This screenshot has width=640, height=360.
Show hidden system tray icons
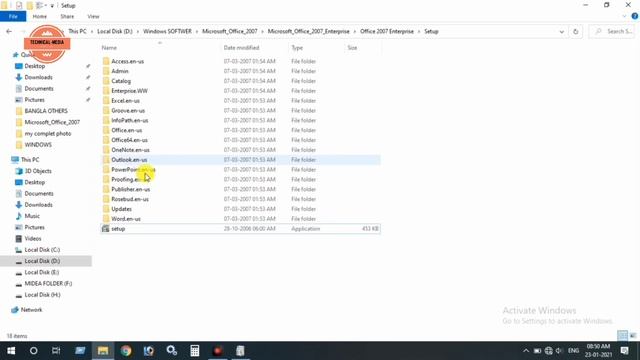tap(526, 351)
